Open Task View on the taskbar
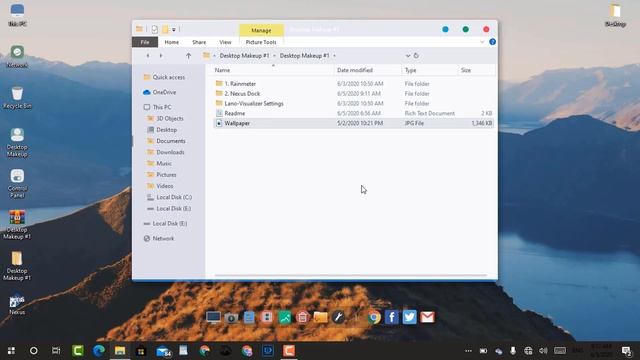The image size is (640, 360). pos(56,351)
